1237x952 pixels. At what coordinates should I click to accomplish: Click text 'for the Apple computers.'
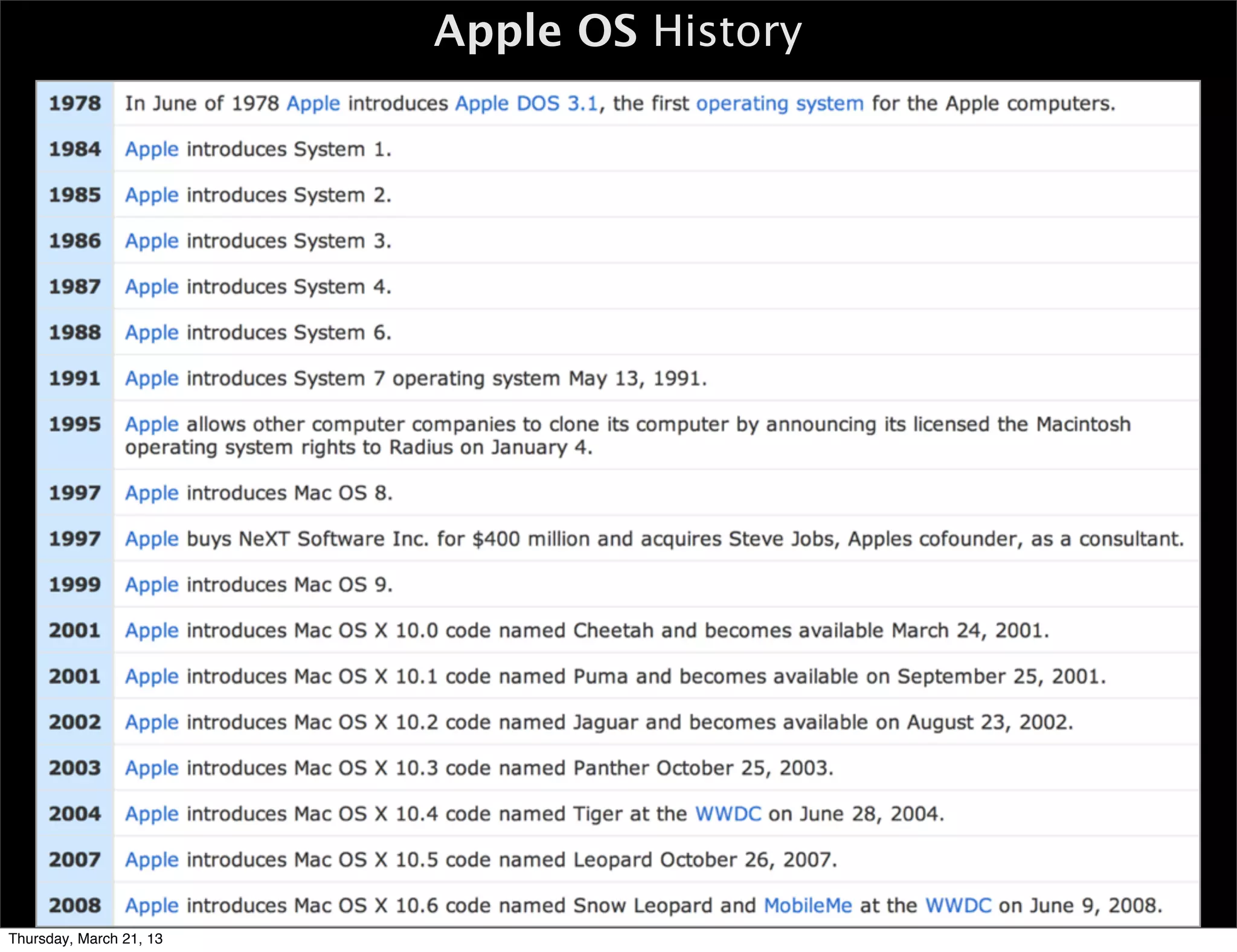tap(994, 104)
